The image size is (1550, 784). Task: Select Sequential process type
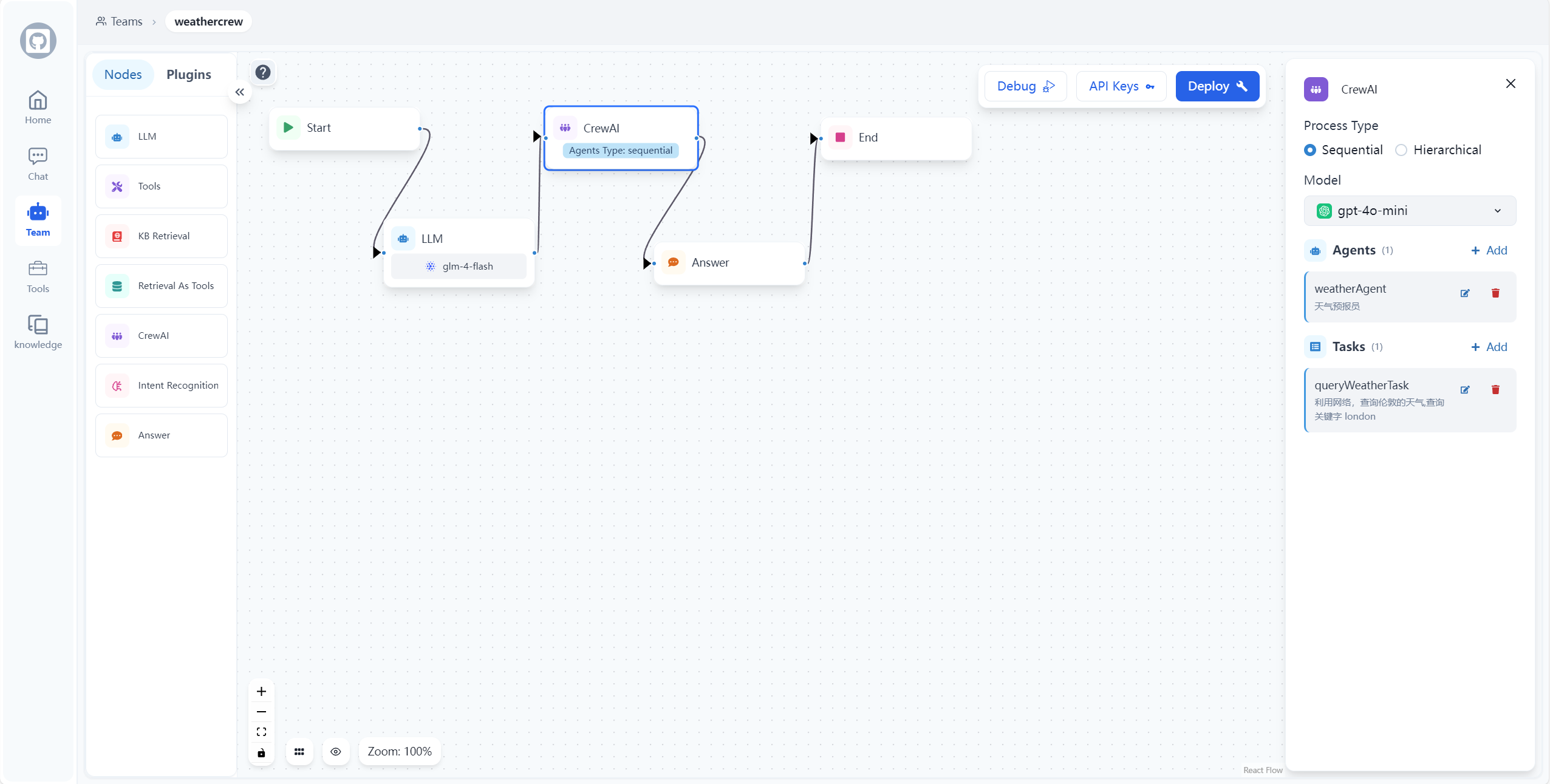click(x=1310, y=150)
